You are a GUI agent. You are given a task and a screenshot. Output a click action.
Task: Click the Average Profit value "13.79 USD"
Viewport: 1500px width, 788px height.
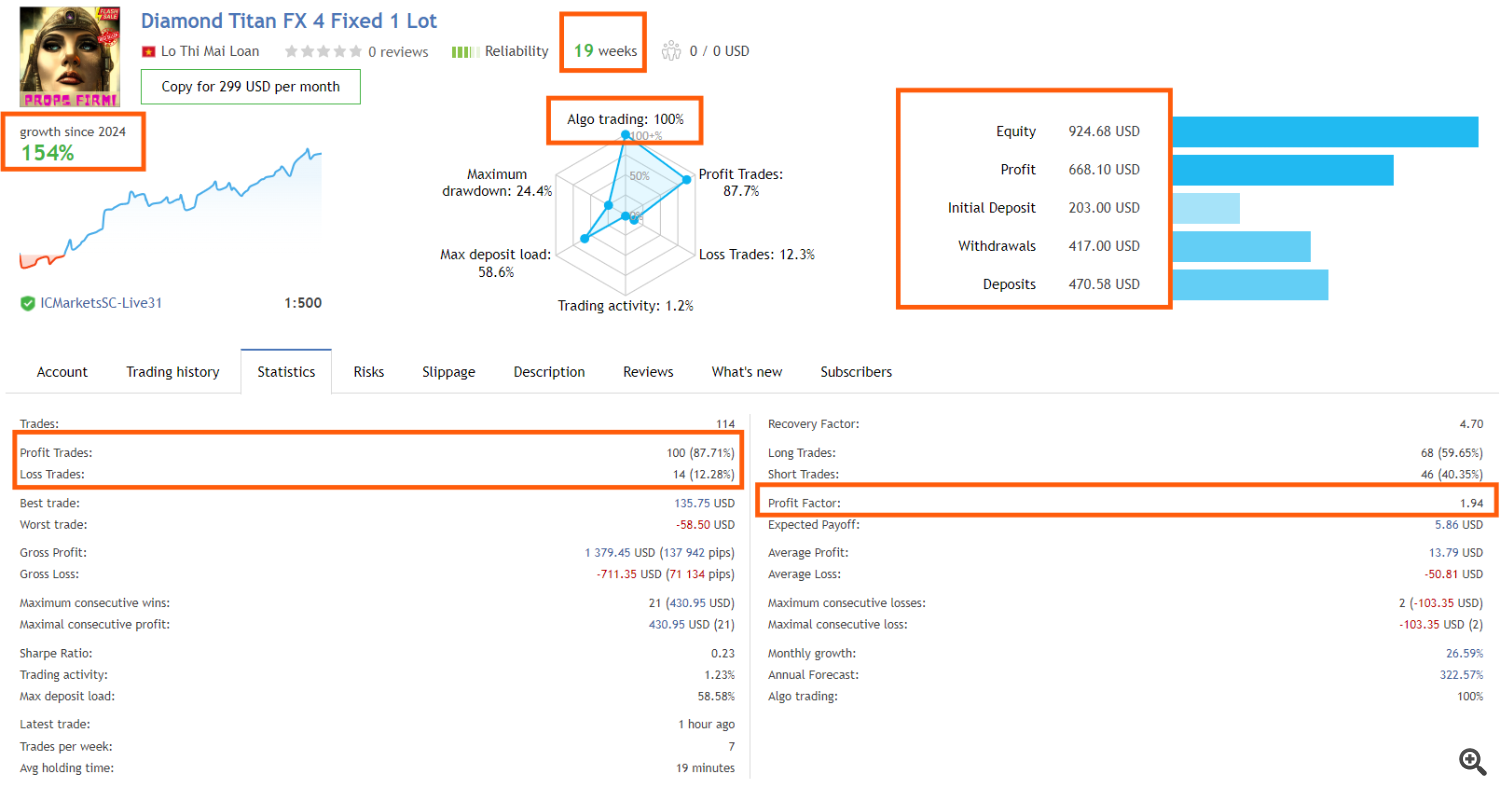tap(1455, 552)
